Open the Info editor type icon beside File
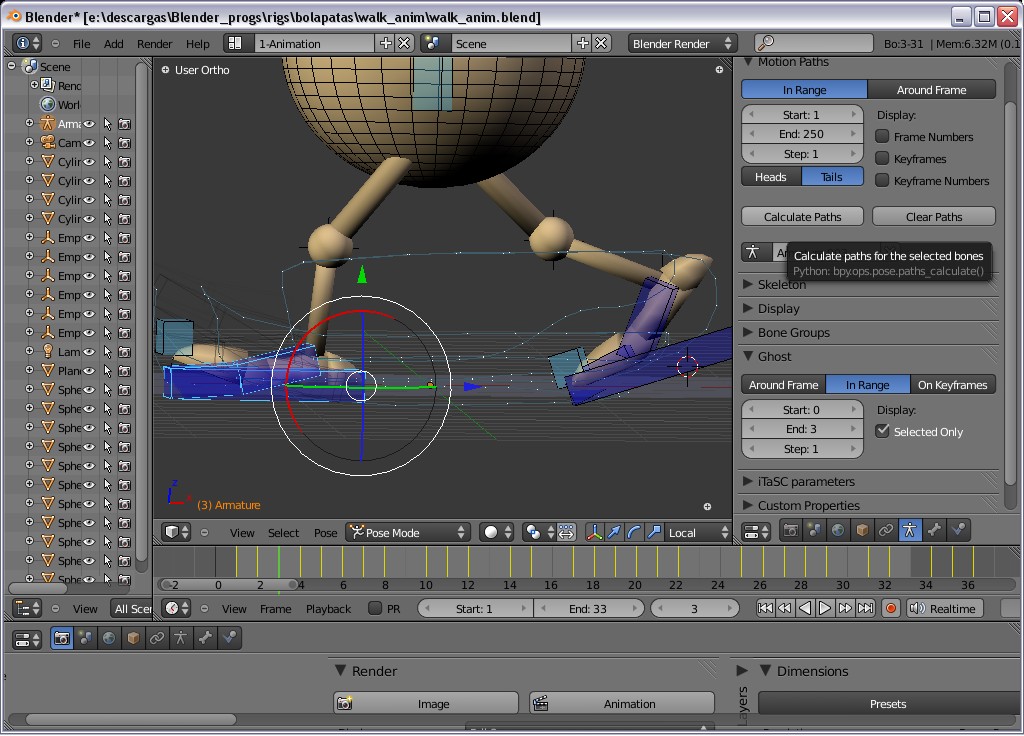Image resolution: width=1024 pixels, height=736 pixels. (27, 44)
